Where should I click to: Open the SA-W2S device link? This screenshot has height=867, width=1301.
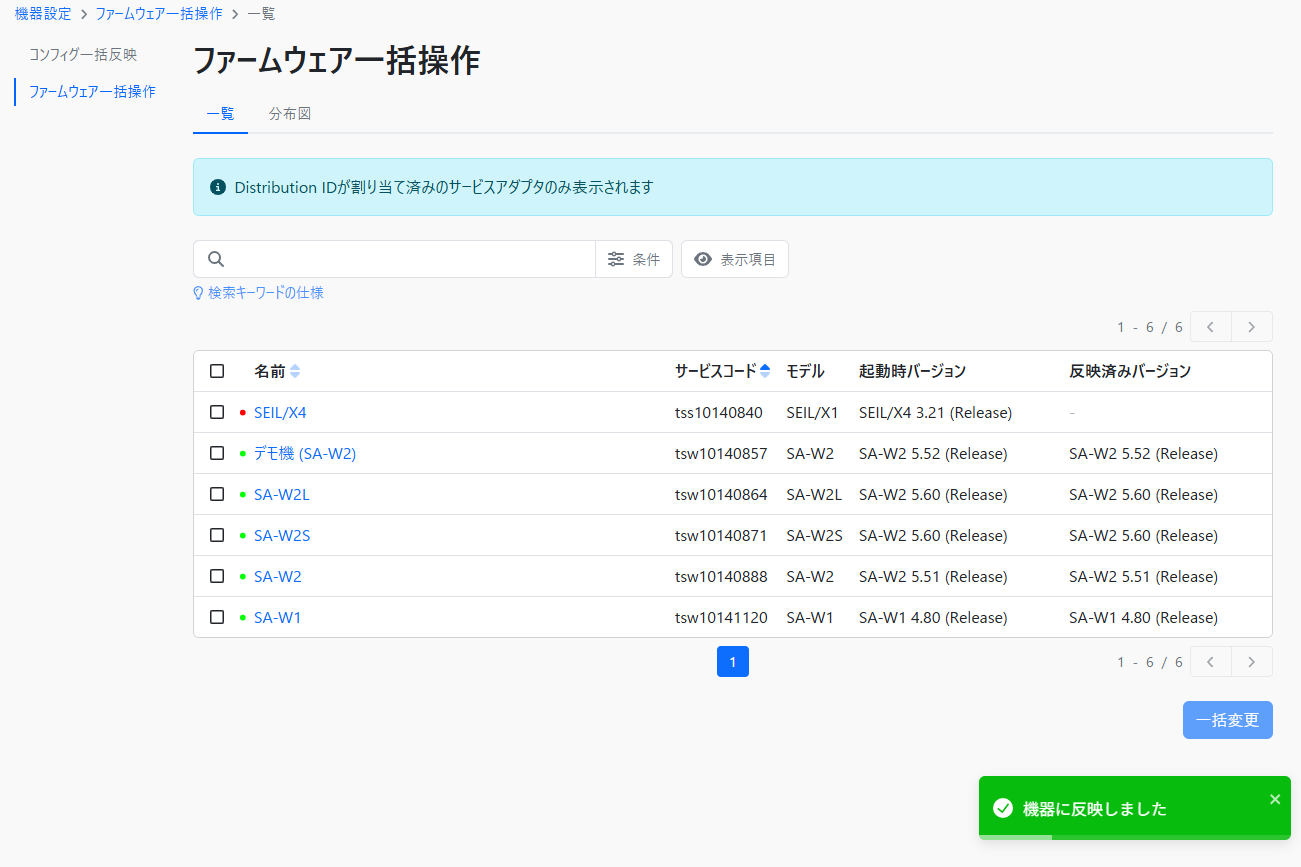pyautogui.click(x=282, y=536)
